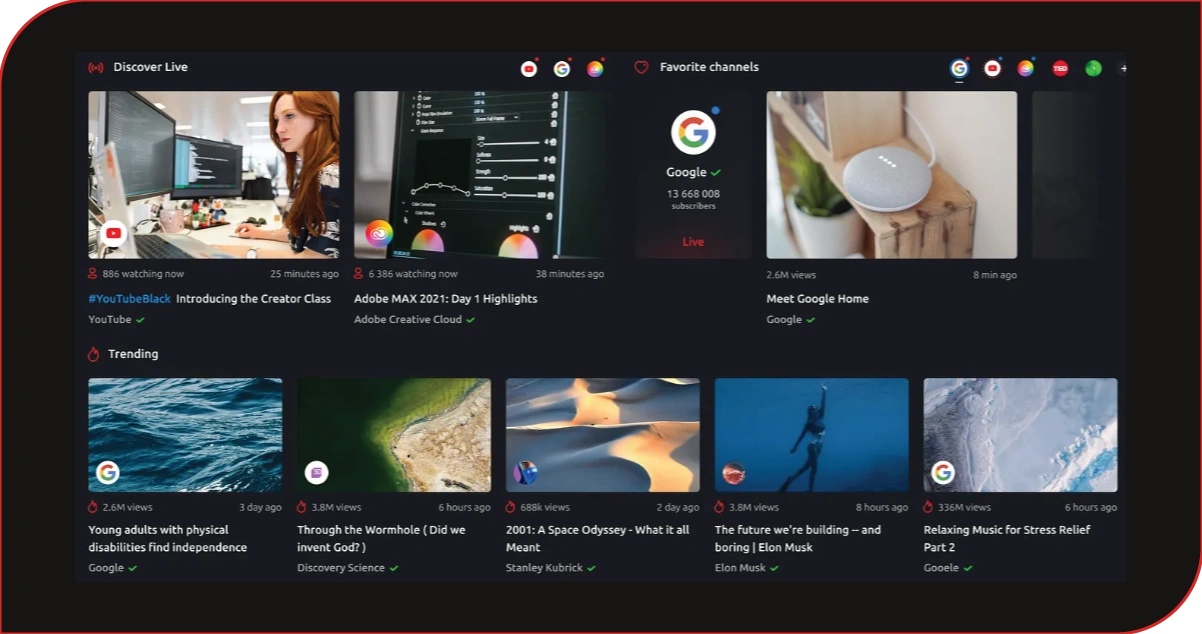
Task: Select Adobe Creative Cloud icon in Favorite channels header
Action: [1025, 68]
